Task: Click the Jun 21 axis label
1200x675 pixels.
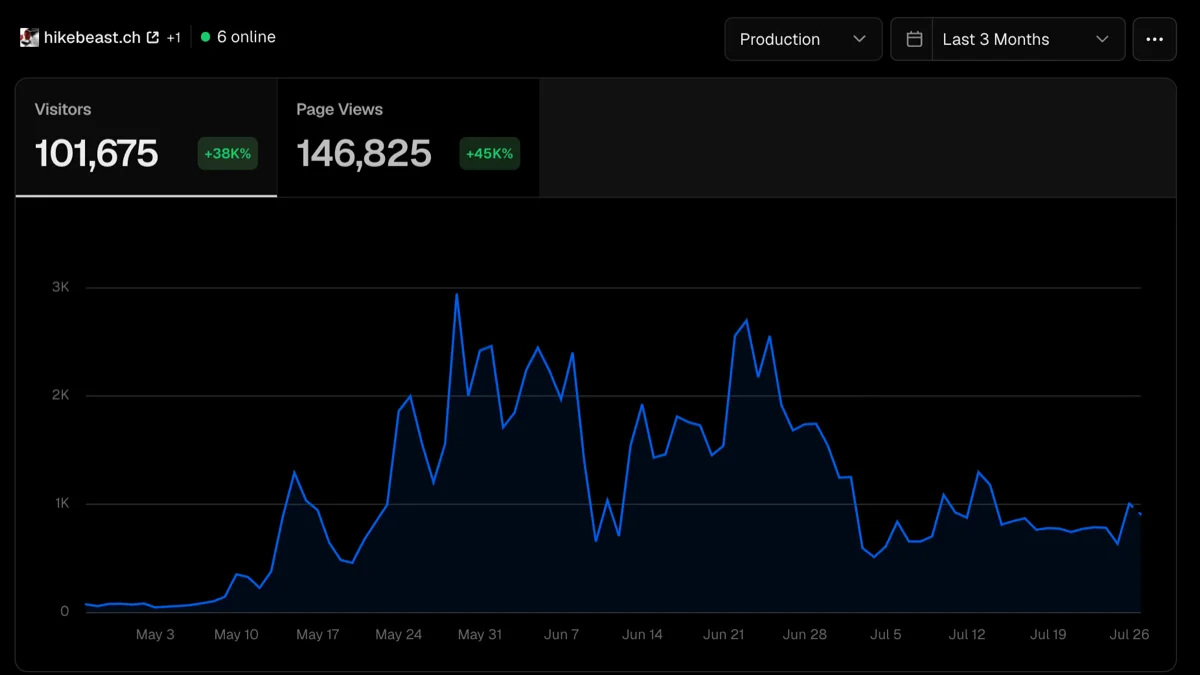Action: click(724, 635)
